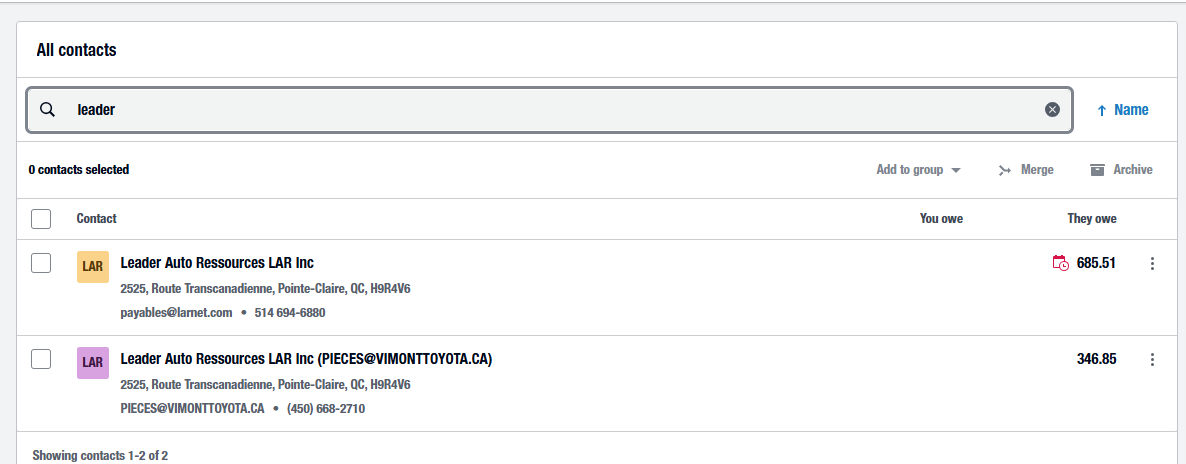Image resolution: width=1186 pixels, height=464 pixels.
Task: Open the Add to group dropdown
Action: tap(918, 170)
